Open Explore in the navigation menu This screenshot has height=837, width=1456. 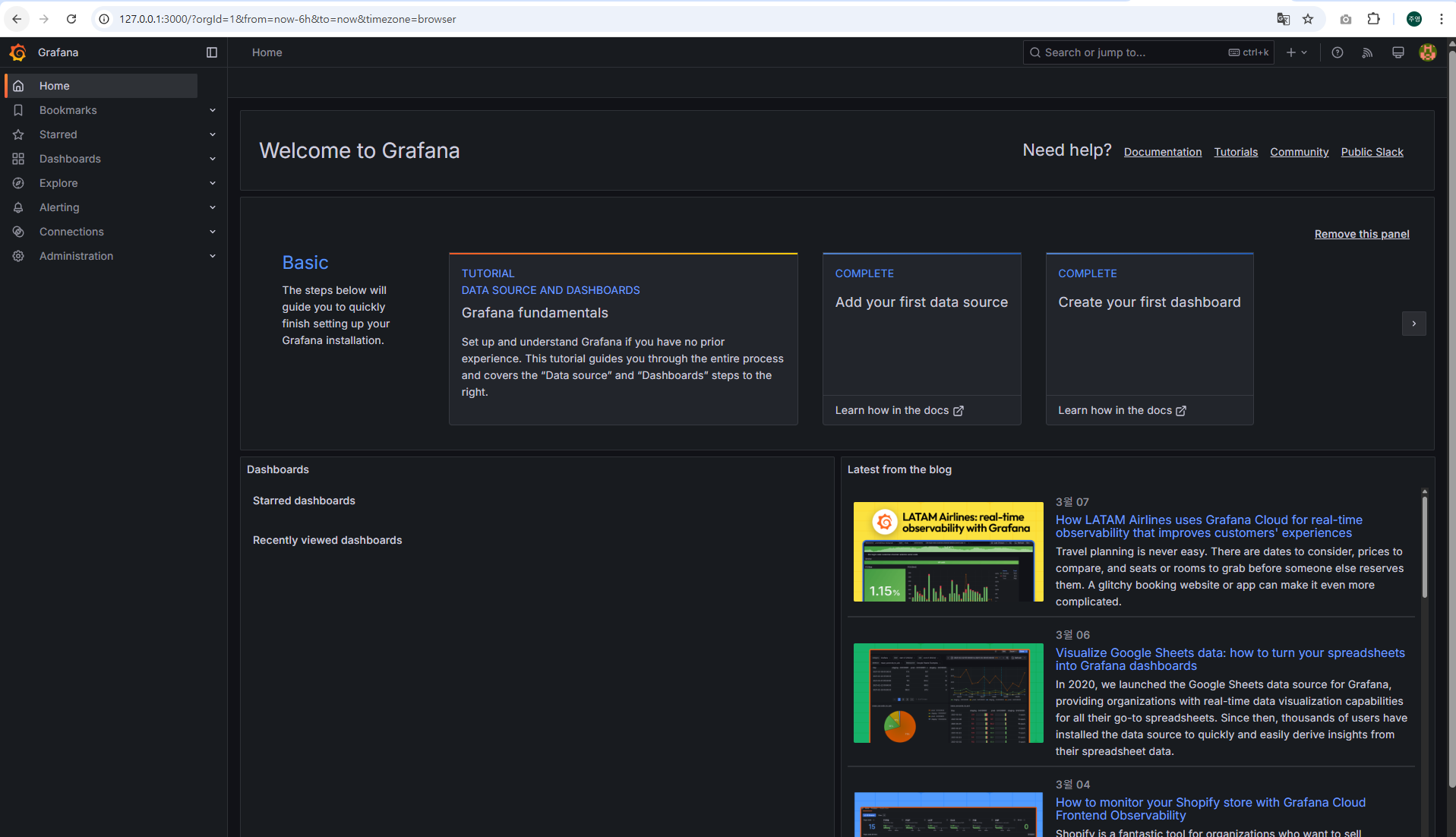[x=58, y=183]
